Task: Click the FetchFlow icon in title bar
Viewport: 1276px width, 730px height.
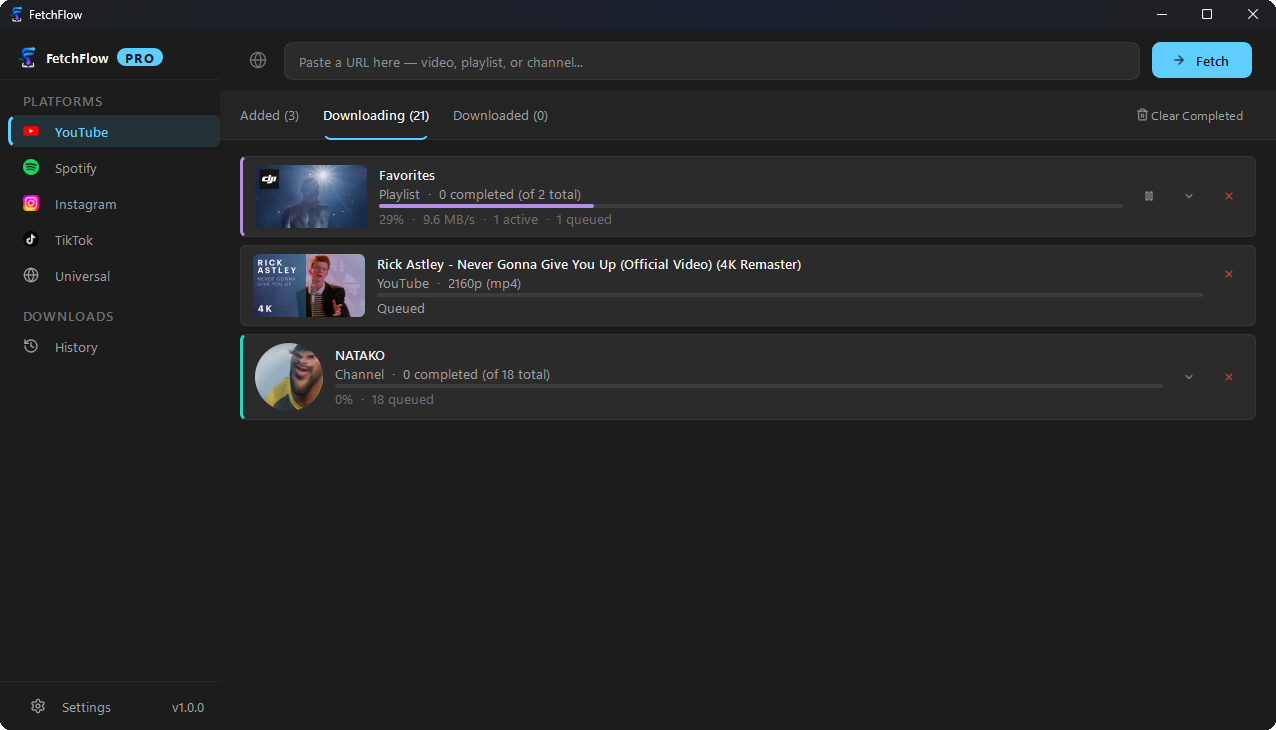Action: pos(17,14)
